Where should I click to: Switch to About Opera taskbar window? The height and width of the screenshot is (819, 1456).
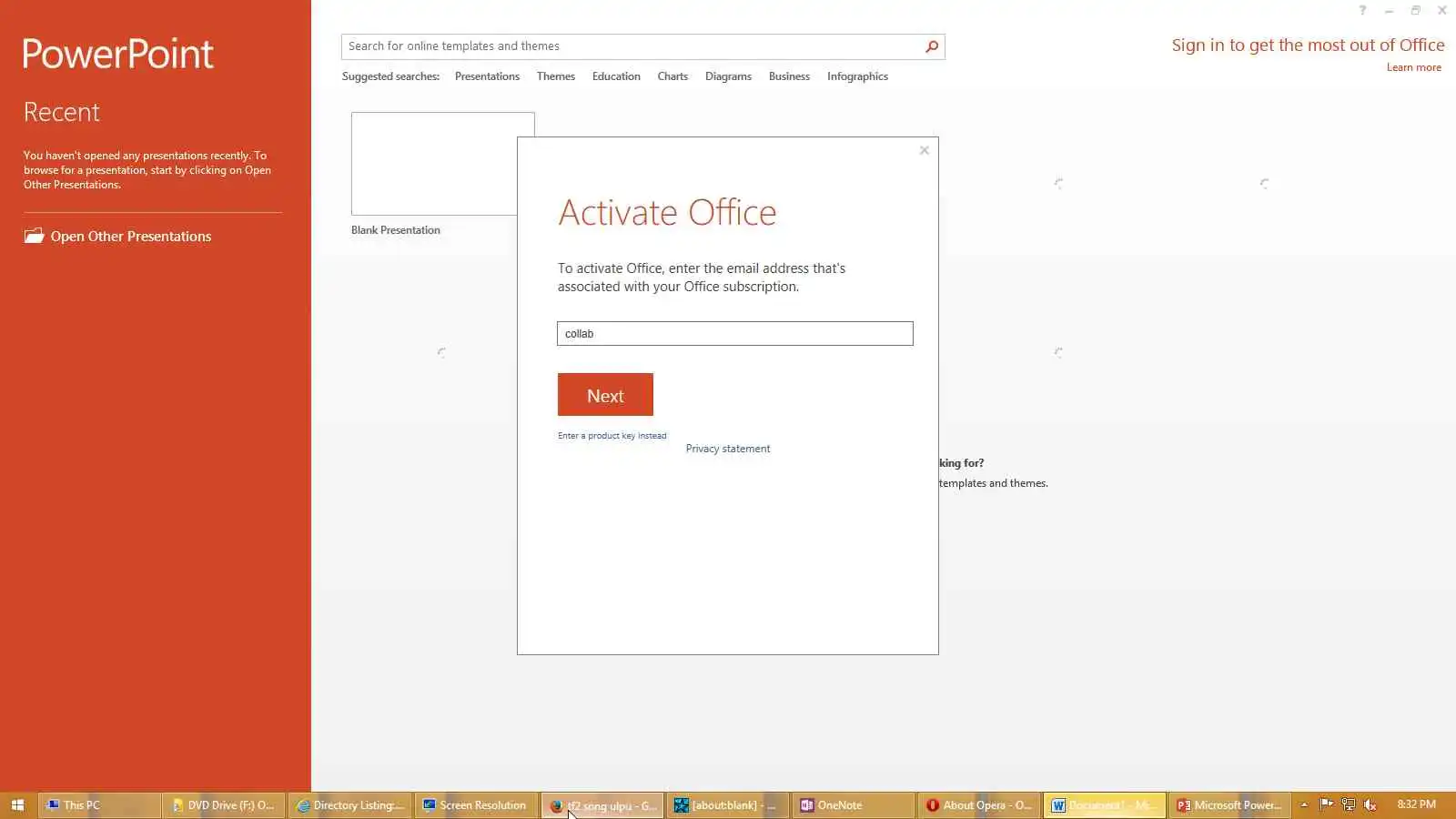click(979, 805)
